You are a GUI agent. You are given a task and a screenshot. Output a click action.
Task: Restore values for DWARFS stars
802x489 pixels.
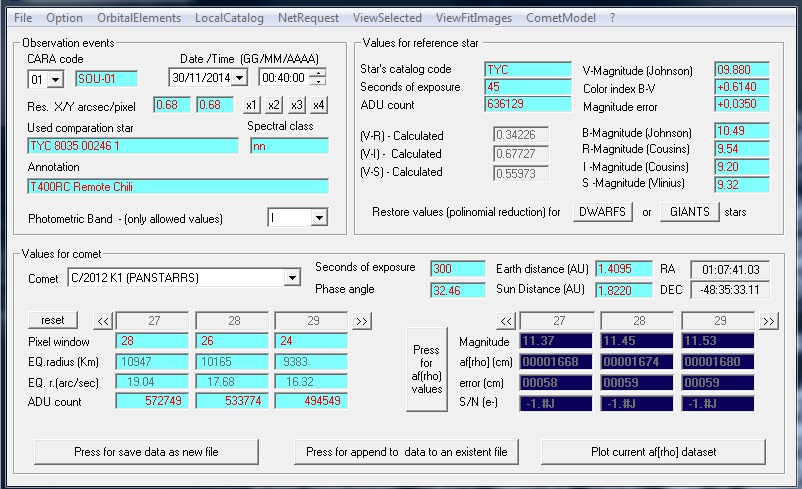tap(603, 212)
